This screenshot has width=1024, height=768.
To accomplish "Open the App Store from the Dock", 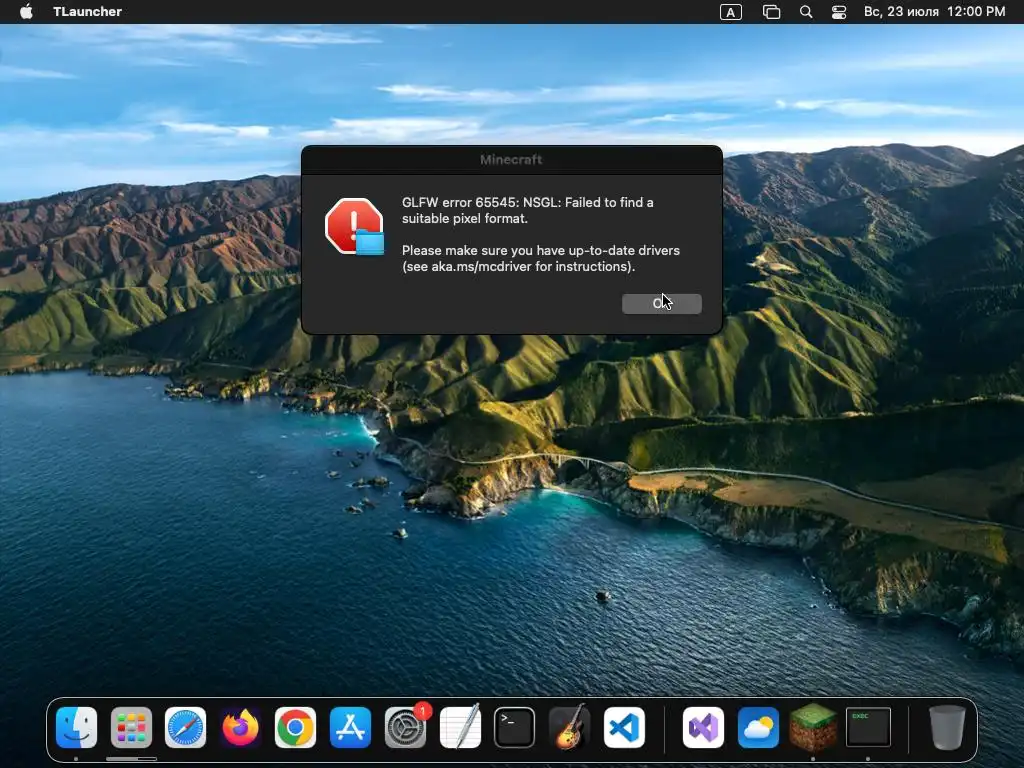I will coord(350,727).
